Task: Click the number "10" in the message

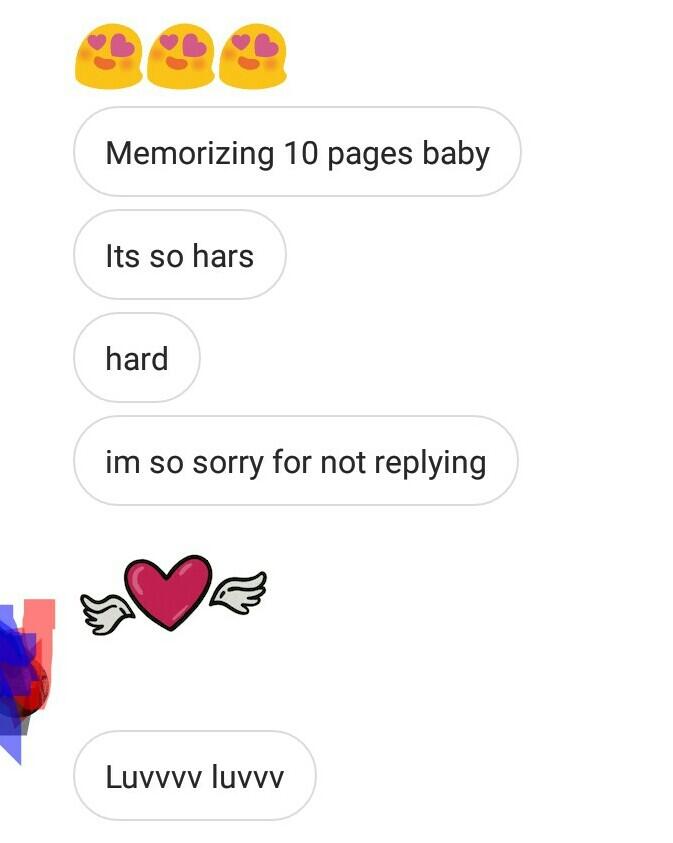Action: (301, 153)
